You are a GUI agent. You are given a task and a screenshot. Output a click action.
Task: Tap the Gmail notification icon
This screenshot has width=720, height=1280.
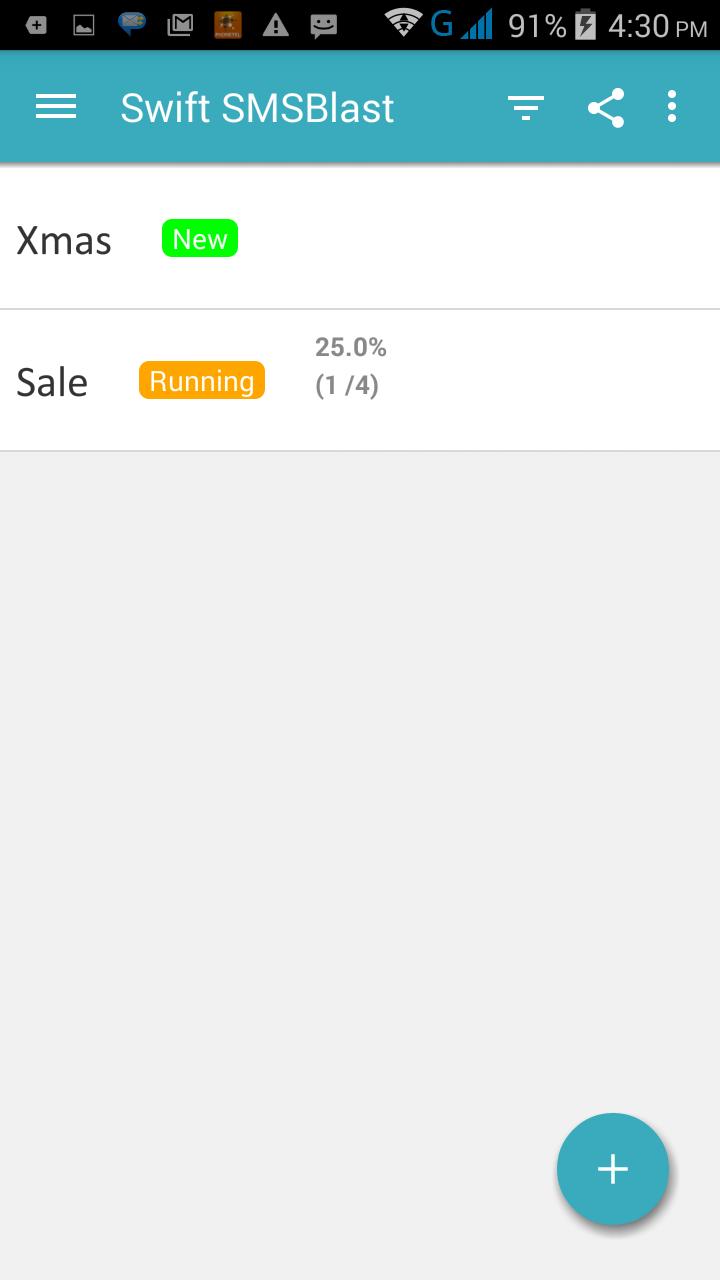pos(180,25)
